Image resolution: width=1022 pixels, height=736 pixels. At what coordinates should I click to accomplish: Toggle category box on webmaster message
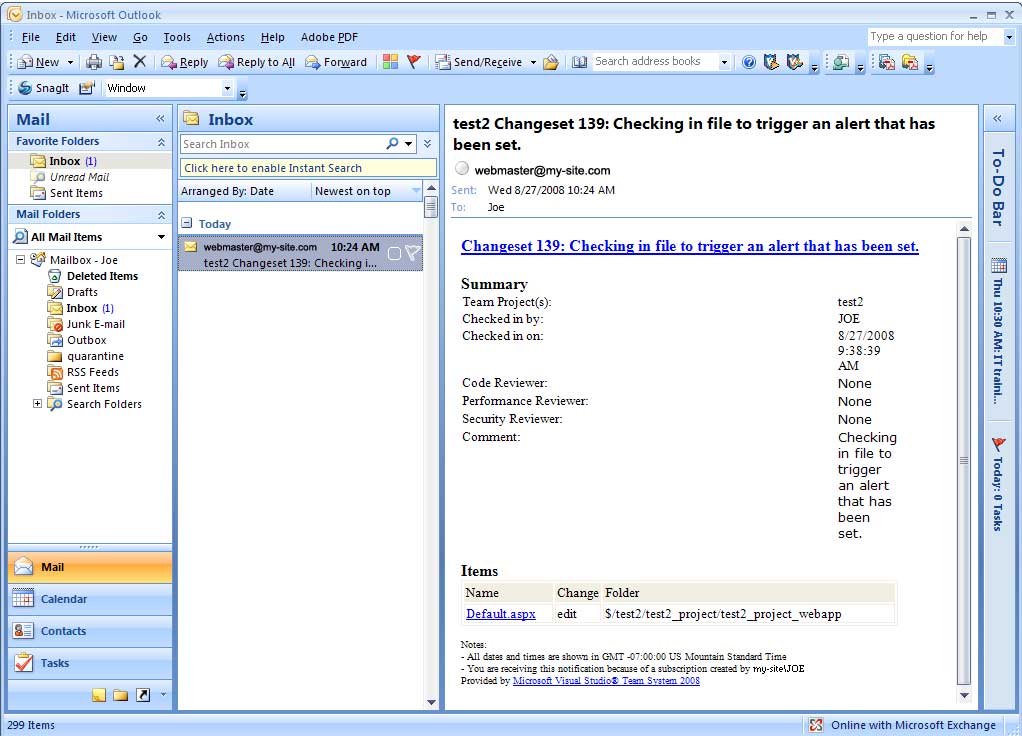coord(394,254)
